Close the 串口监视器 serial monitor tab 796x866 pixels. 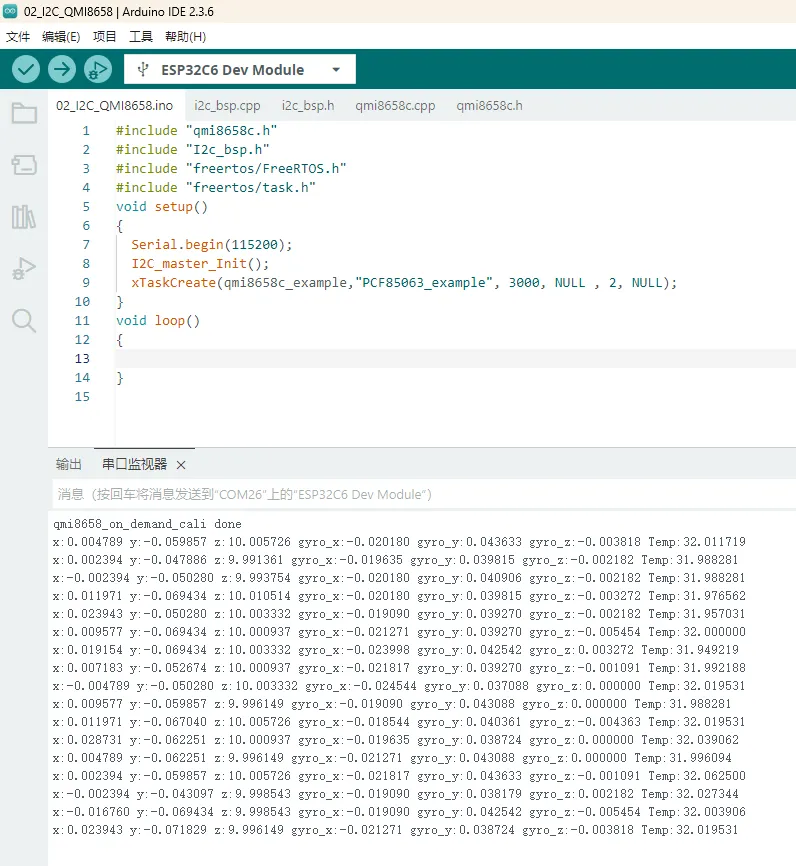(181, 466)
